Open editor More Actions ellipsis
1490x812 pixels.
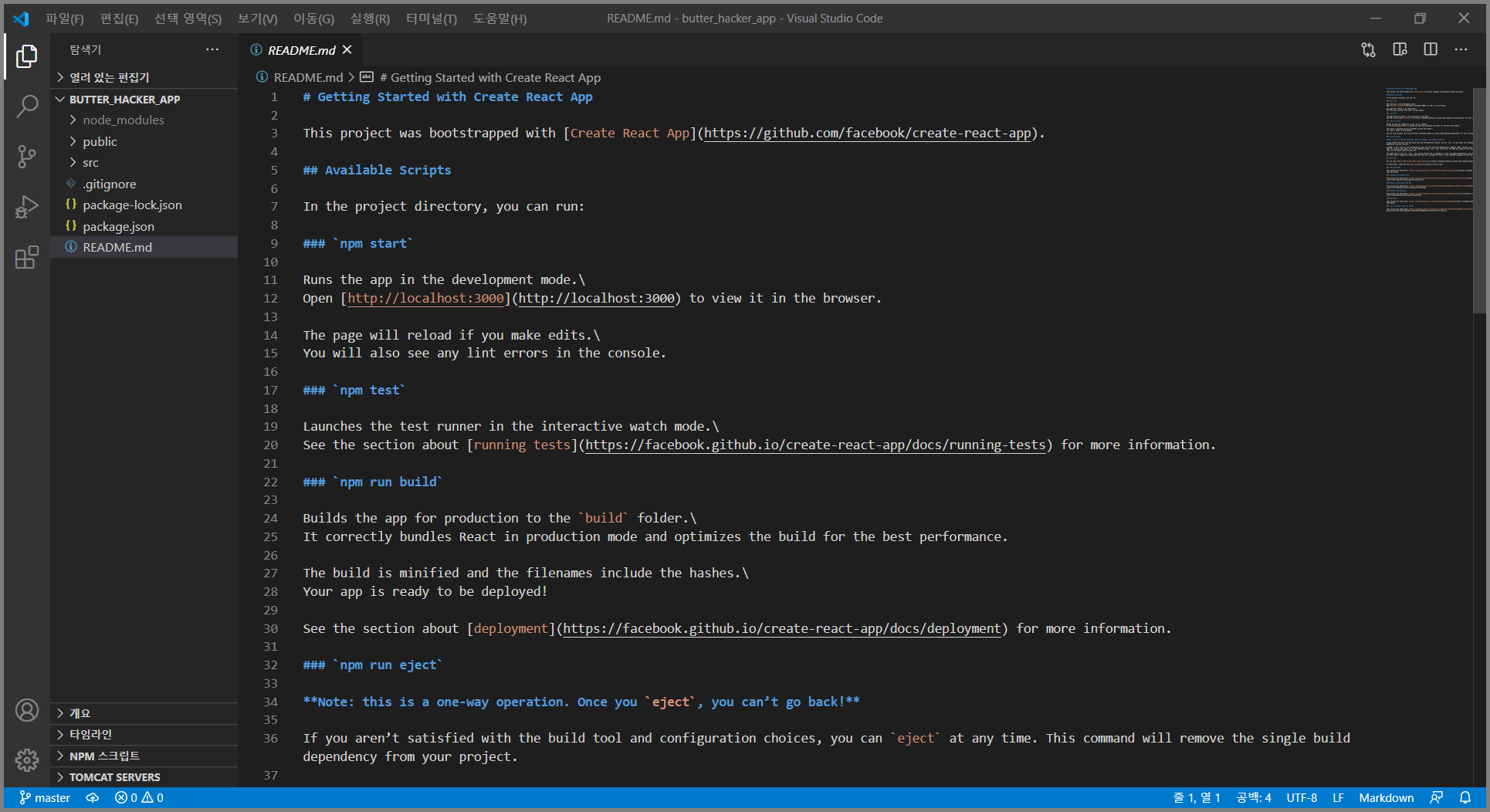tap(1461, 50)
